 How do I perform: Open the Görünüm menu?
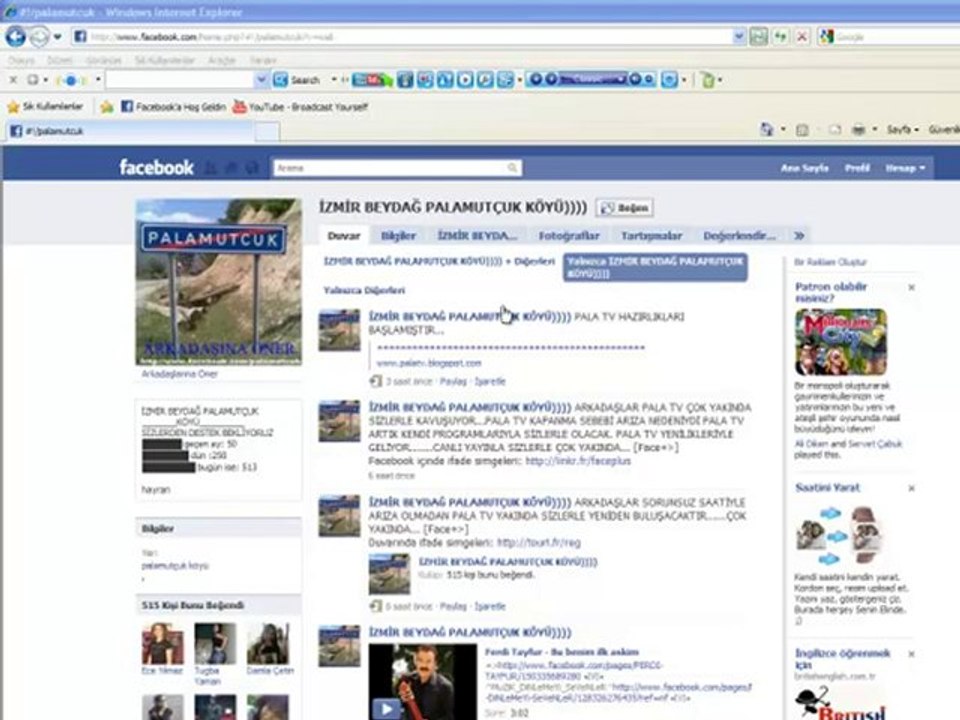(103, 60)
